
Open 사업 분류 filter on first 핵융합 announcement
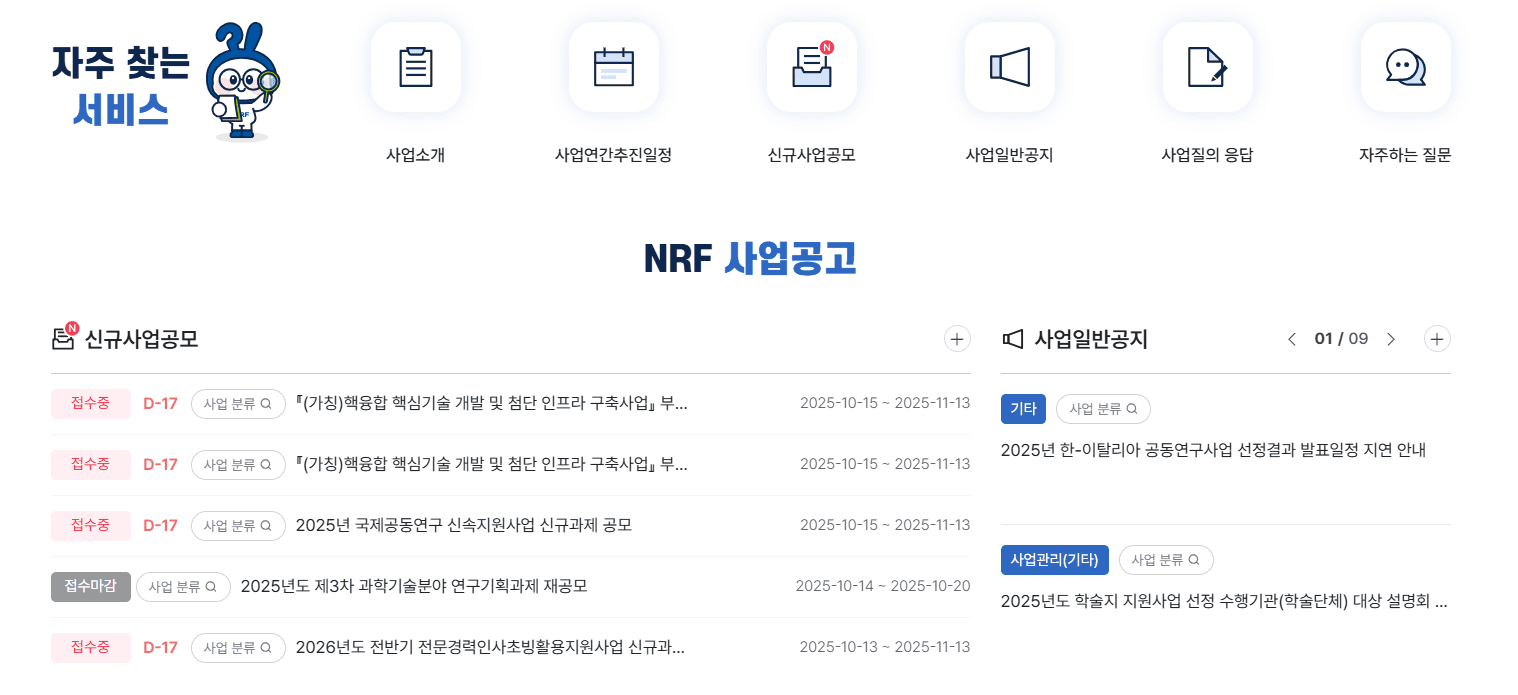238,403
